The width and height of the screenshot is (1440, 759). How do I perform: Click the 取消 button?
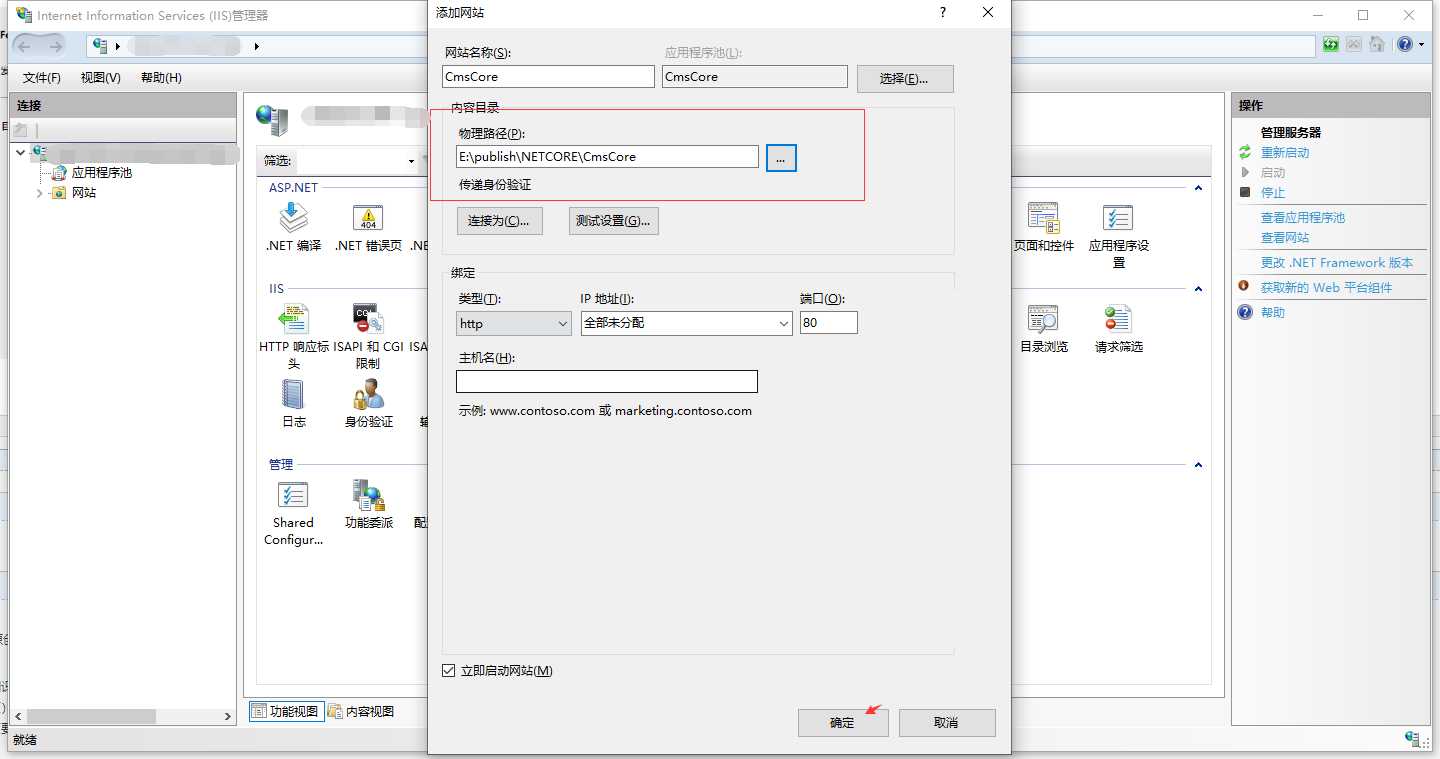(x=947, y=722)
